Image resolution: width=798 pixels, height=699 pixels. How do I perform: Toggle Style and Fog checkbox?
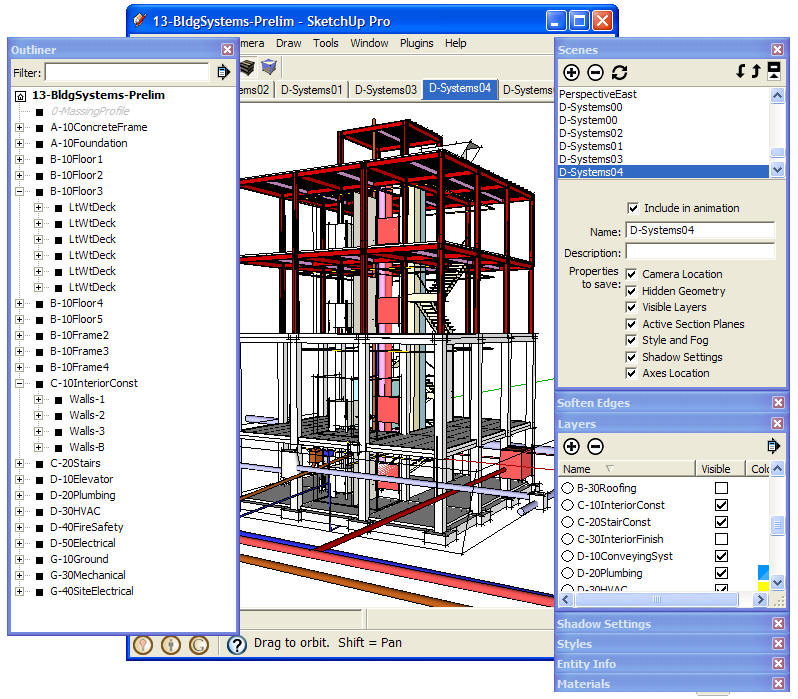tap(631, 340)
